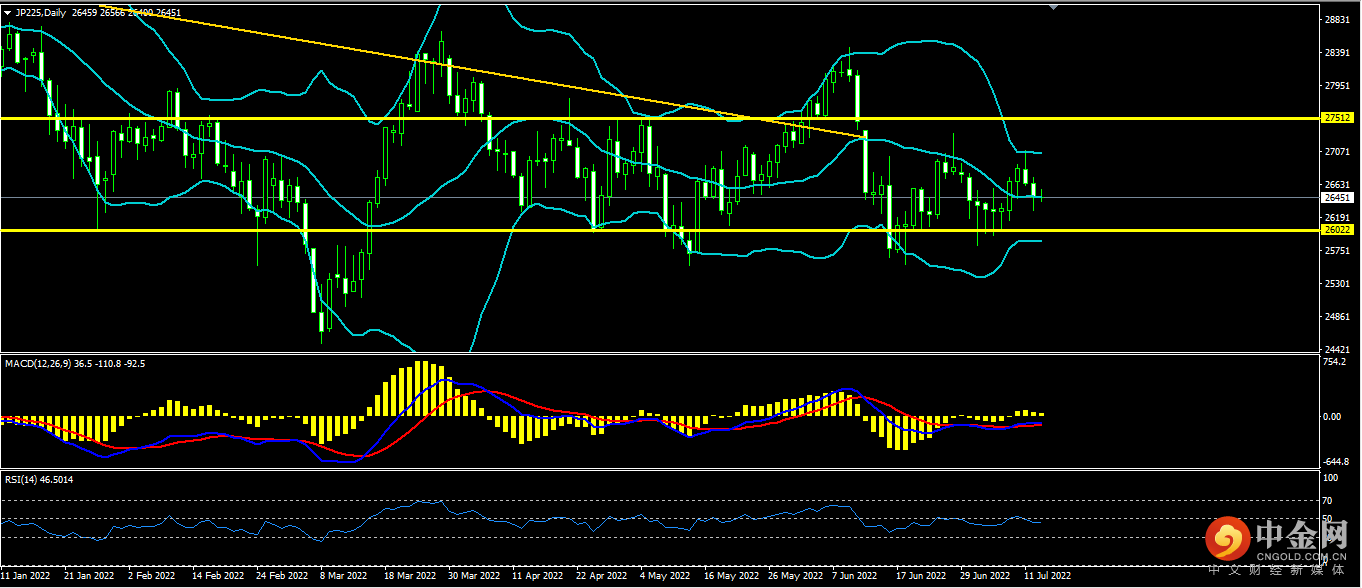Click the 27071 value on price axis
This screenshot has width=1362, height=588.
point(1336,152)
